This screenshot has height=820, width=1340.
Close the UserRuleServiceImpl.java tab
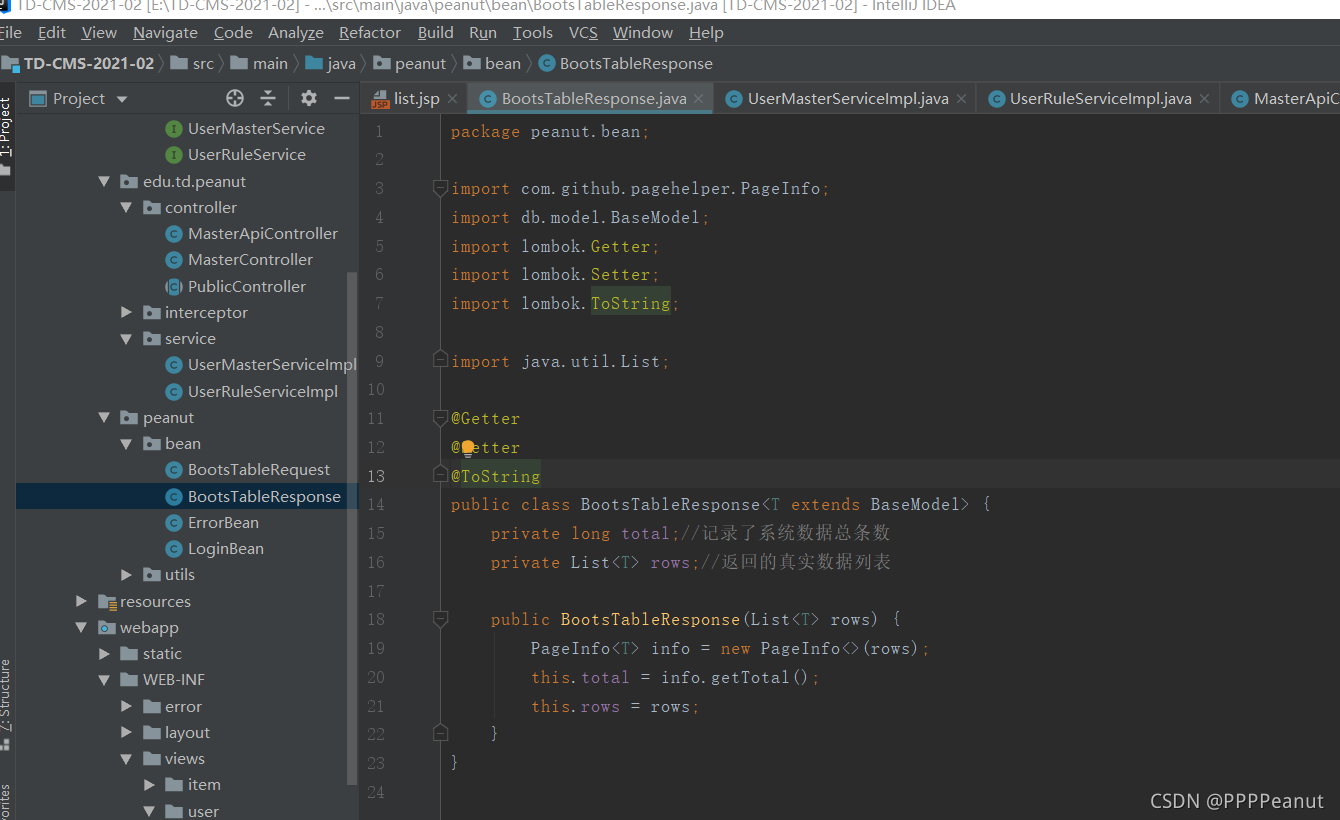1204,98
